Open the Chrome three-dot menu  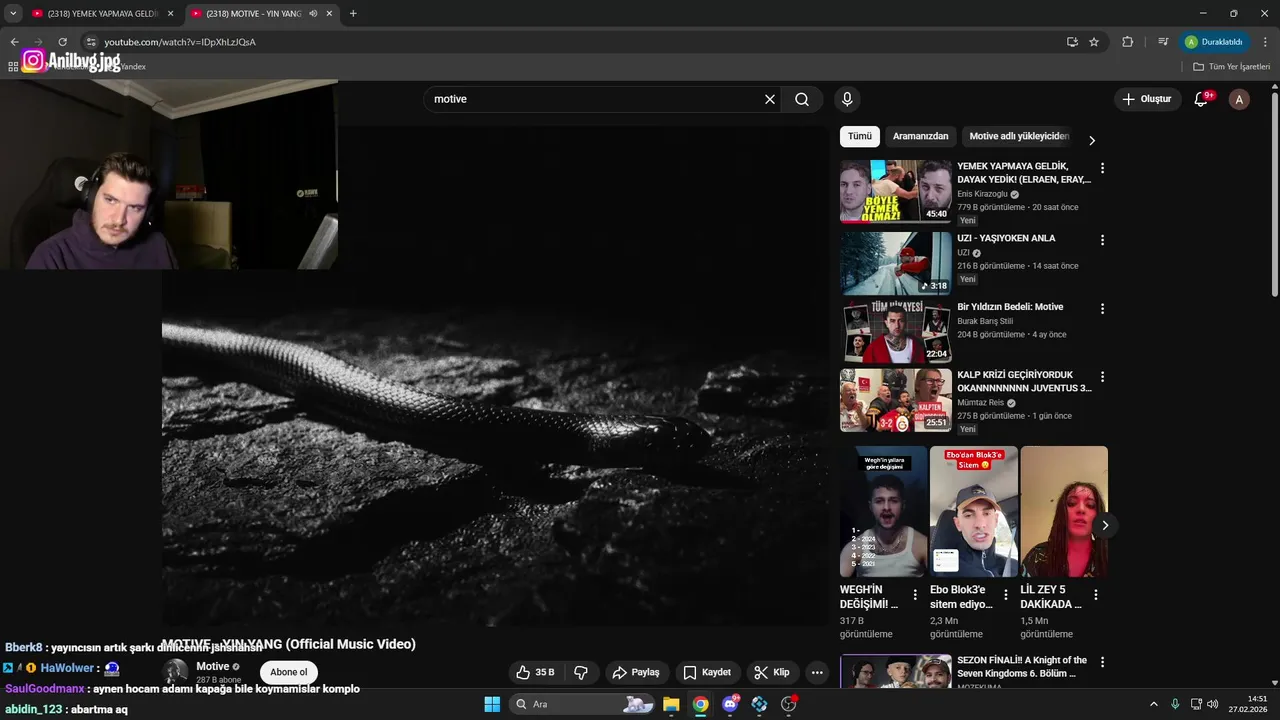click(1265, 42)
